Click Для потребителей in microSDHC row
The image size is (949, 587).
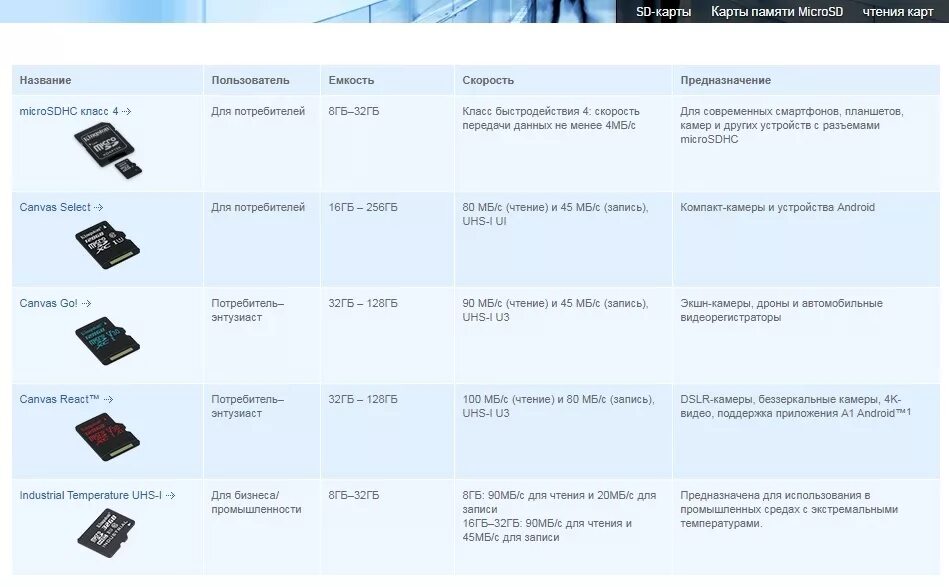(258, 111)
